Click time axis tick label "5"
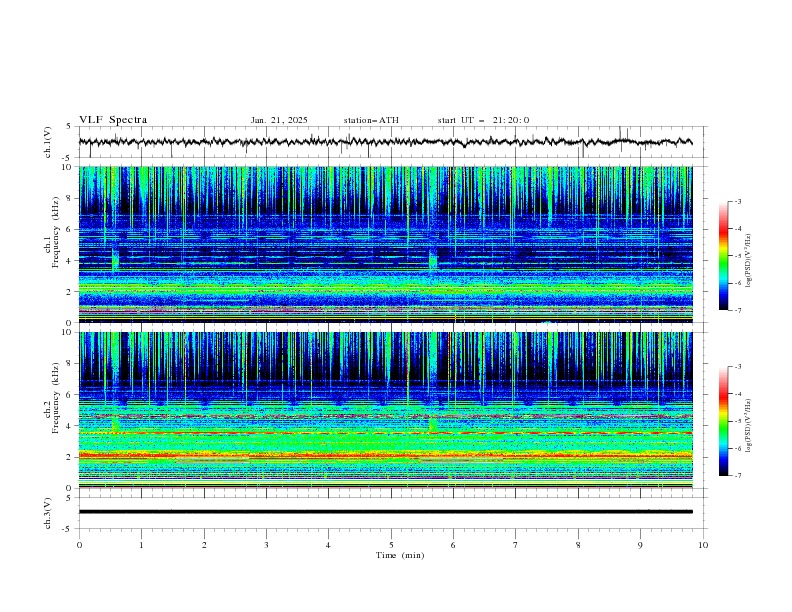792x612 pixels. coord(391,545)
